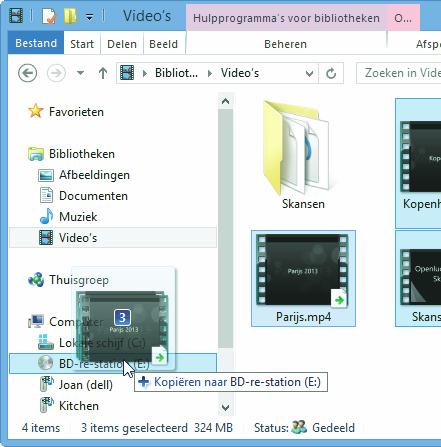Click the Bibliot... breadcrumb segment

click(x=176, y=73)
